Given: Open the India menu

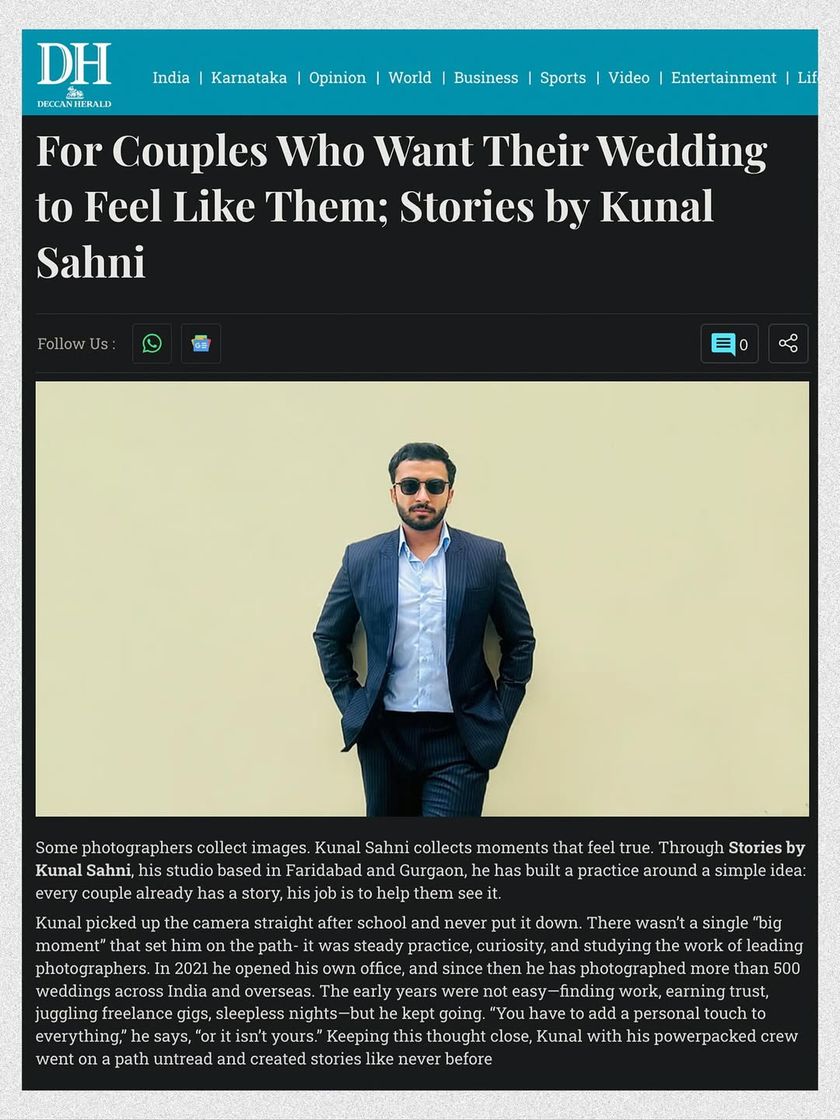Looking at the screenshot, I should point(171,78).
